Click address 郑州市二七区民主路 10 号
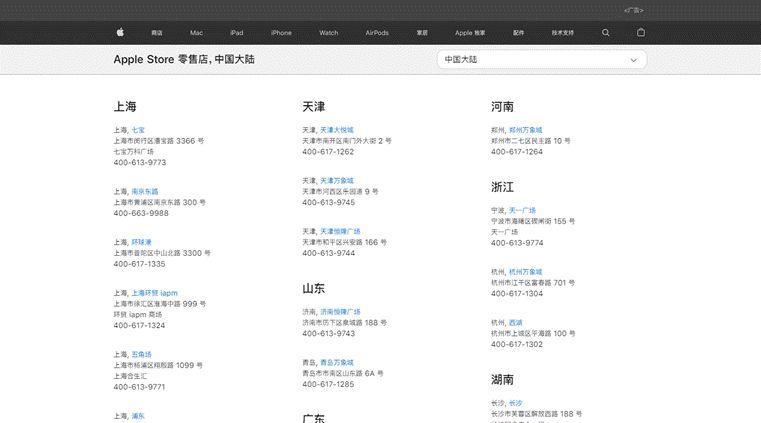 click(x=531, y=141)
